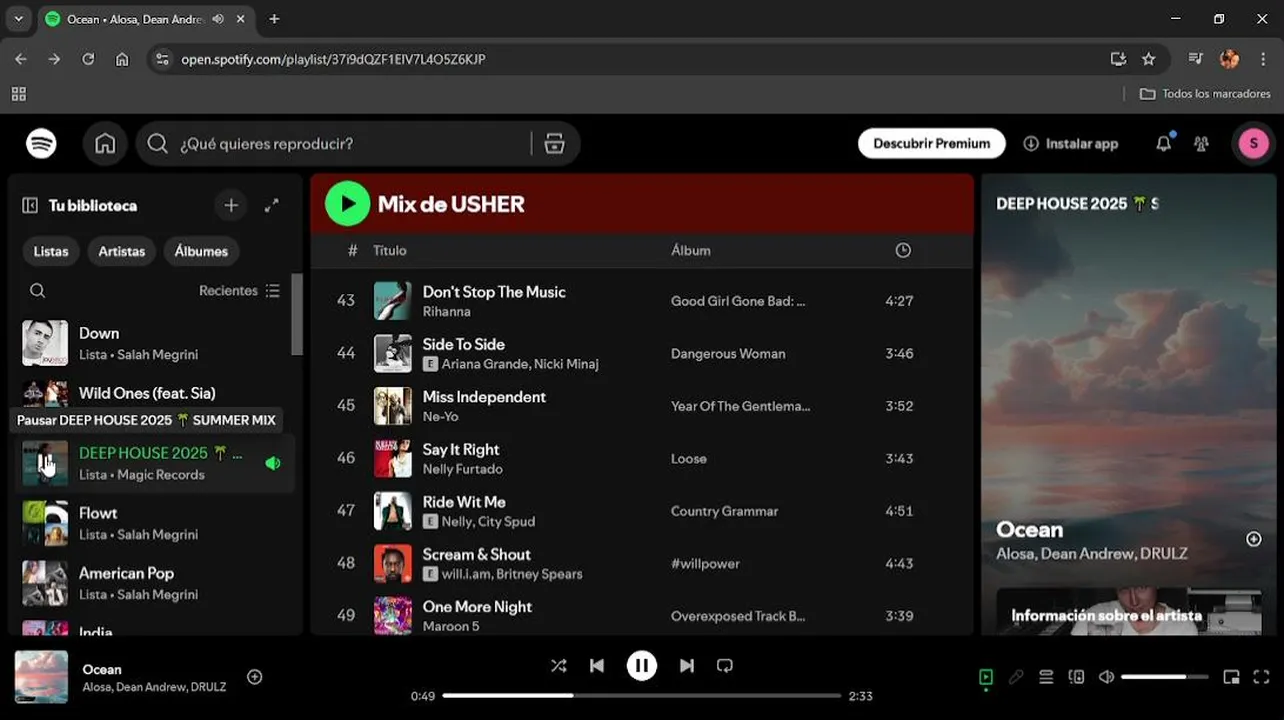
Task: Click Instalar app
Action: (1071, 144)
